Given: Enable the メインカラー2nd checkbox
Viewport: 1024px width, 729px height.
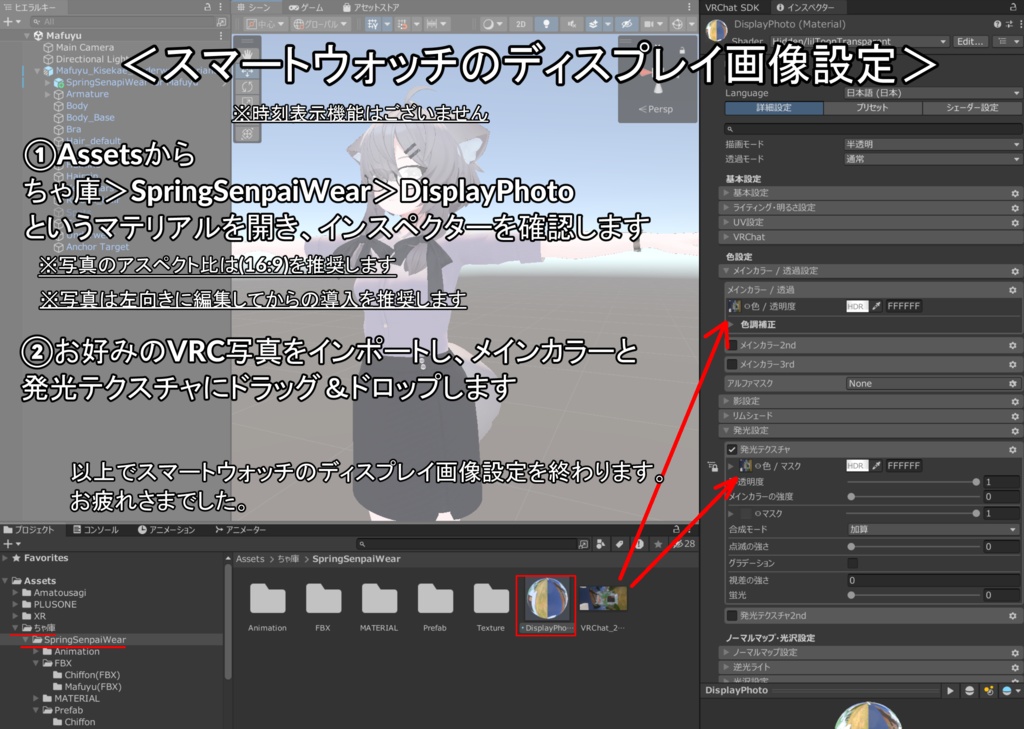Looking at the screenshot, I should coord(732,345).
